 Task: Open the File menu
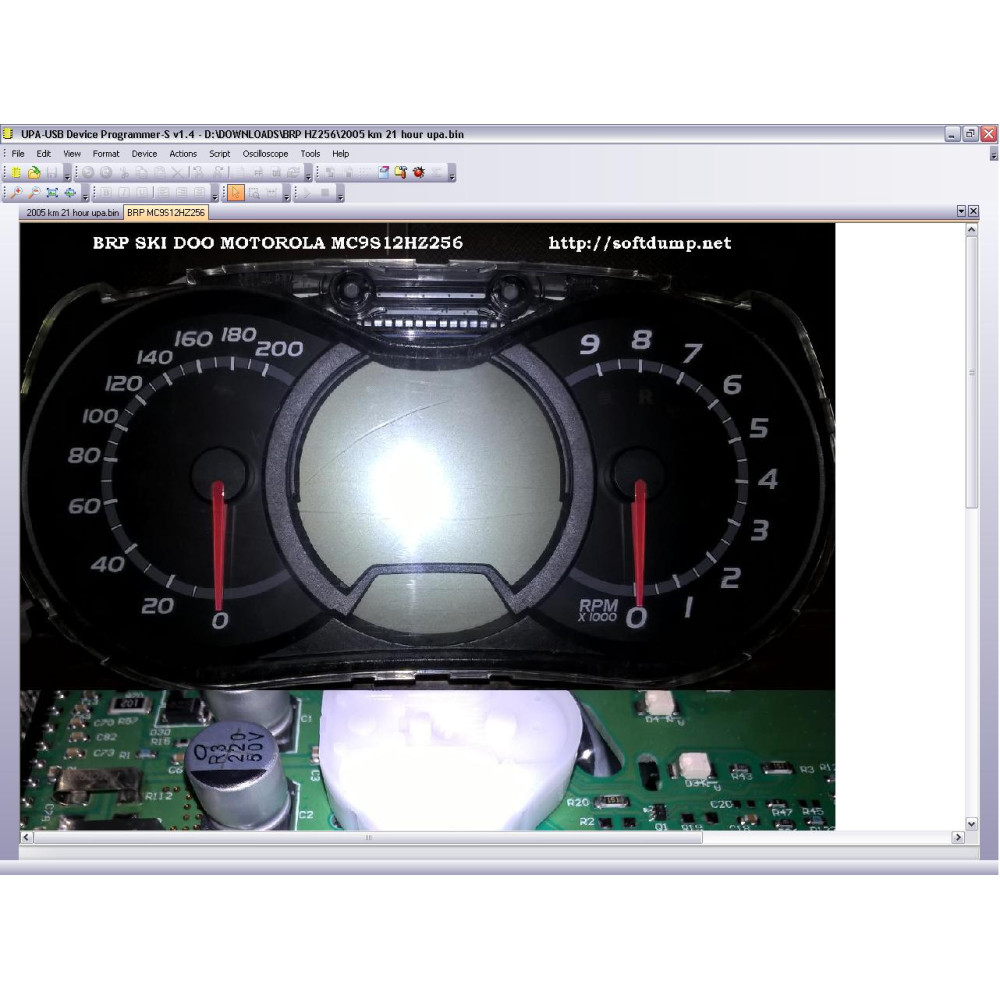pyautogui.click(x=18, y=154)
